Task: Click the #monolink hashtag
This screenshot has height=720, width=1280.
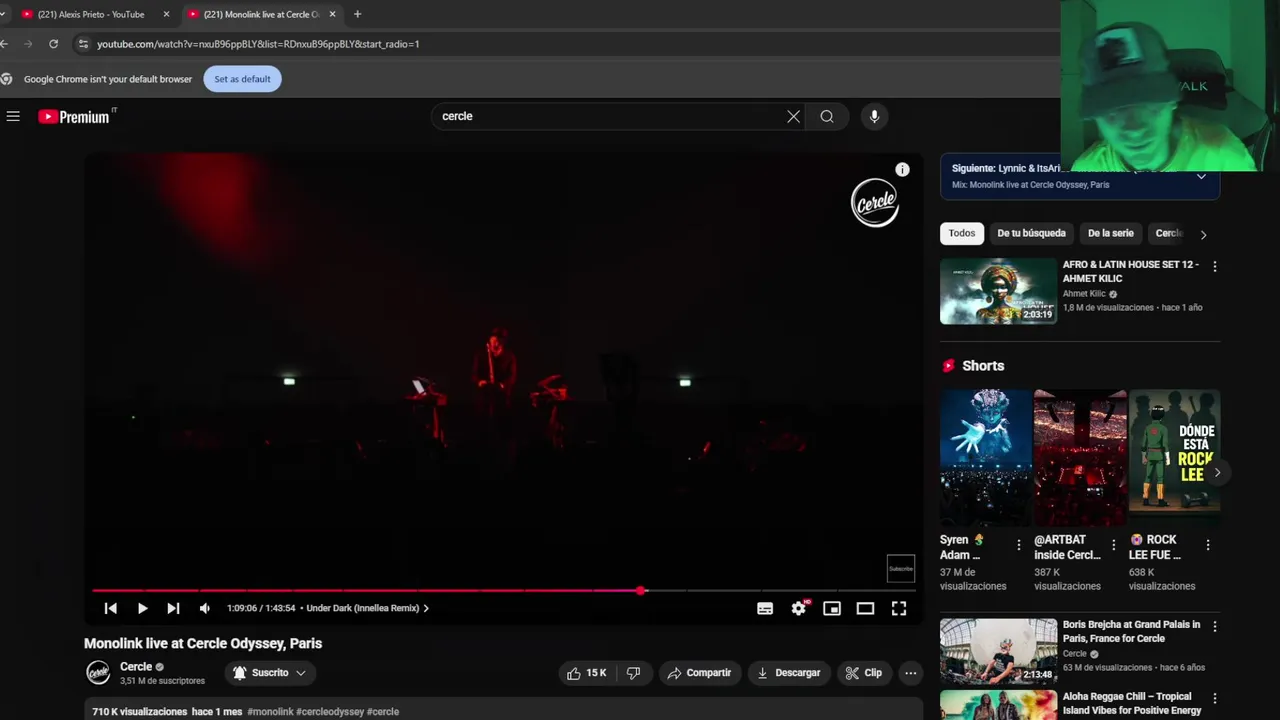Action: [270, 712]
